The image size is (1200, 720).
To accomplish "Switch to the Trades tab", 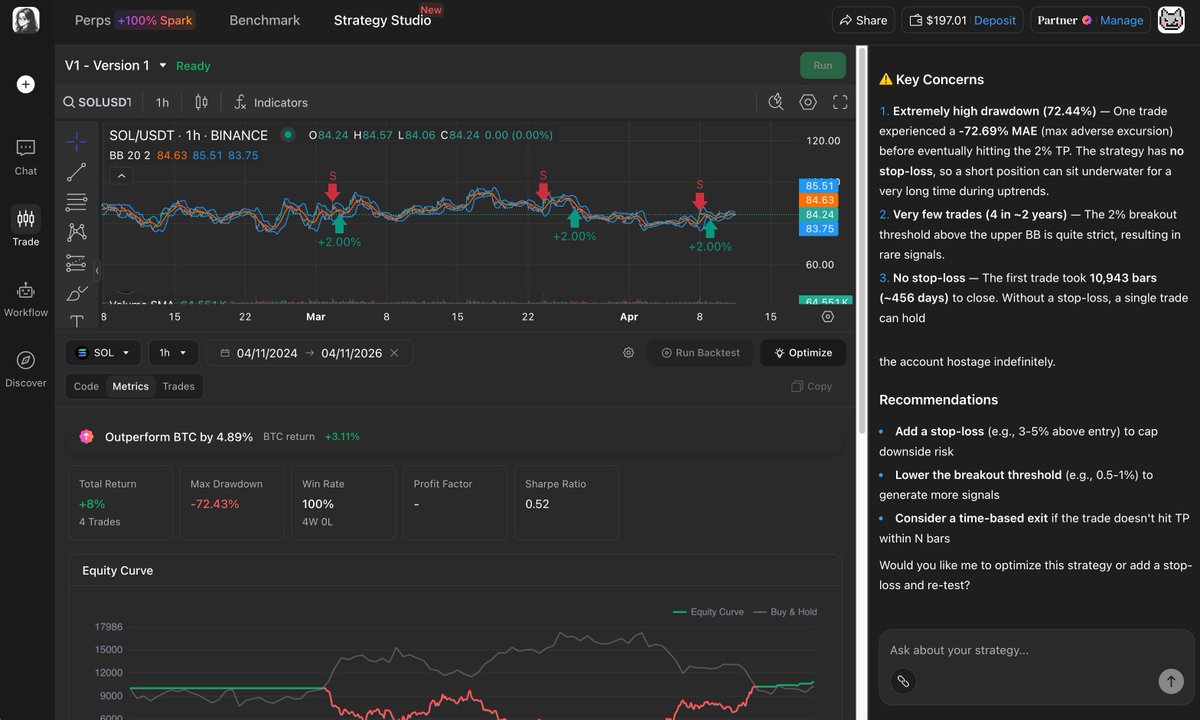I will tap(178, 386).
